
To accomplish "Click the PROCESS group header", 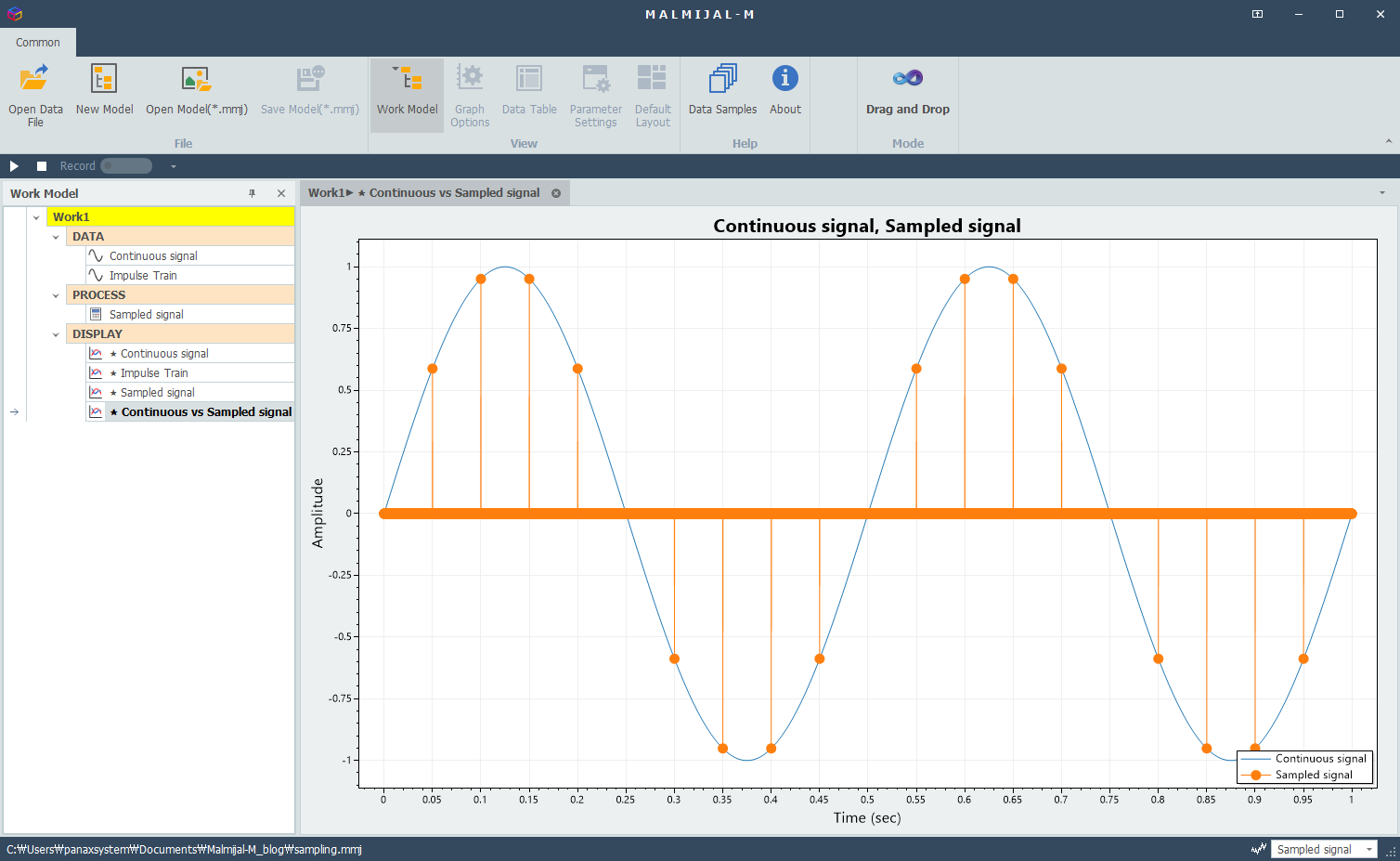I will (x=180, y=294).
